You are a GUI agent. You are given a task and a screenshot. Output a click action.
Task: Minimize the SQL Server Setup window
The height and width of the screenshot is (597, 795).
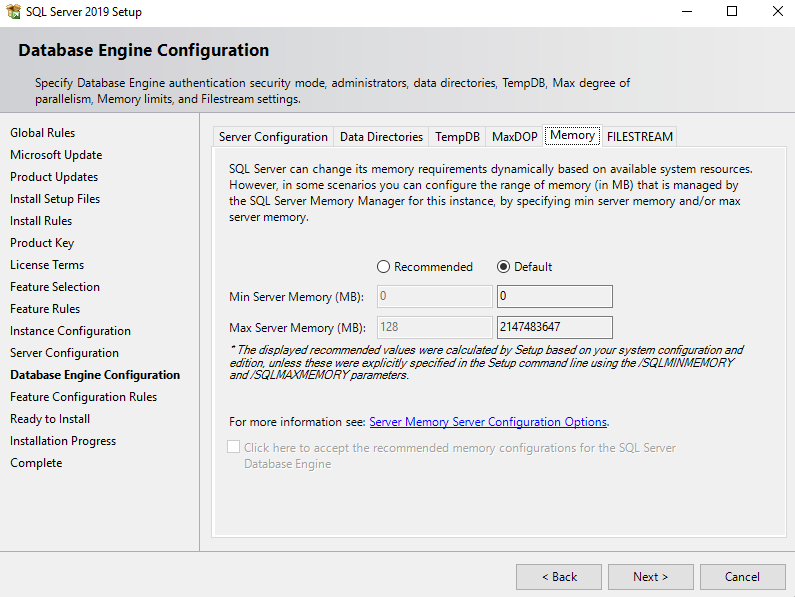[x=686, y=12]
